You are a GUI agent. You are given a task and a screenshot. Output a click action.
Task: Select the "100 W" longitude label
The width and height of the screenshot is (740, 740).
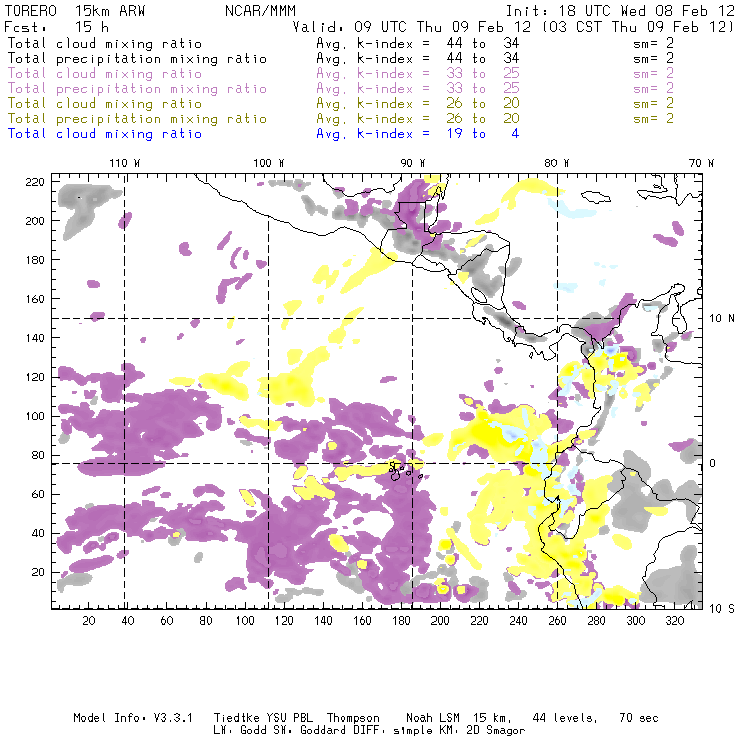point(269,163)
